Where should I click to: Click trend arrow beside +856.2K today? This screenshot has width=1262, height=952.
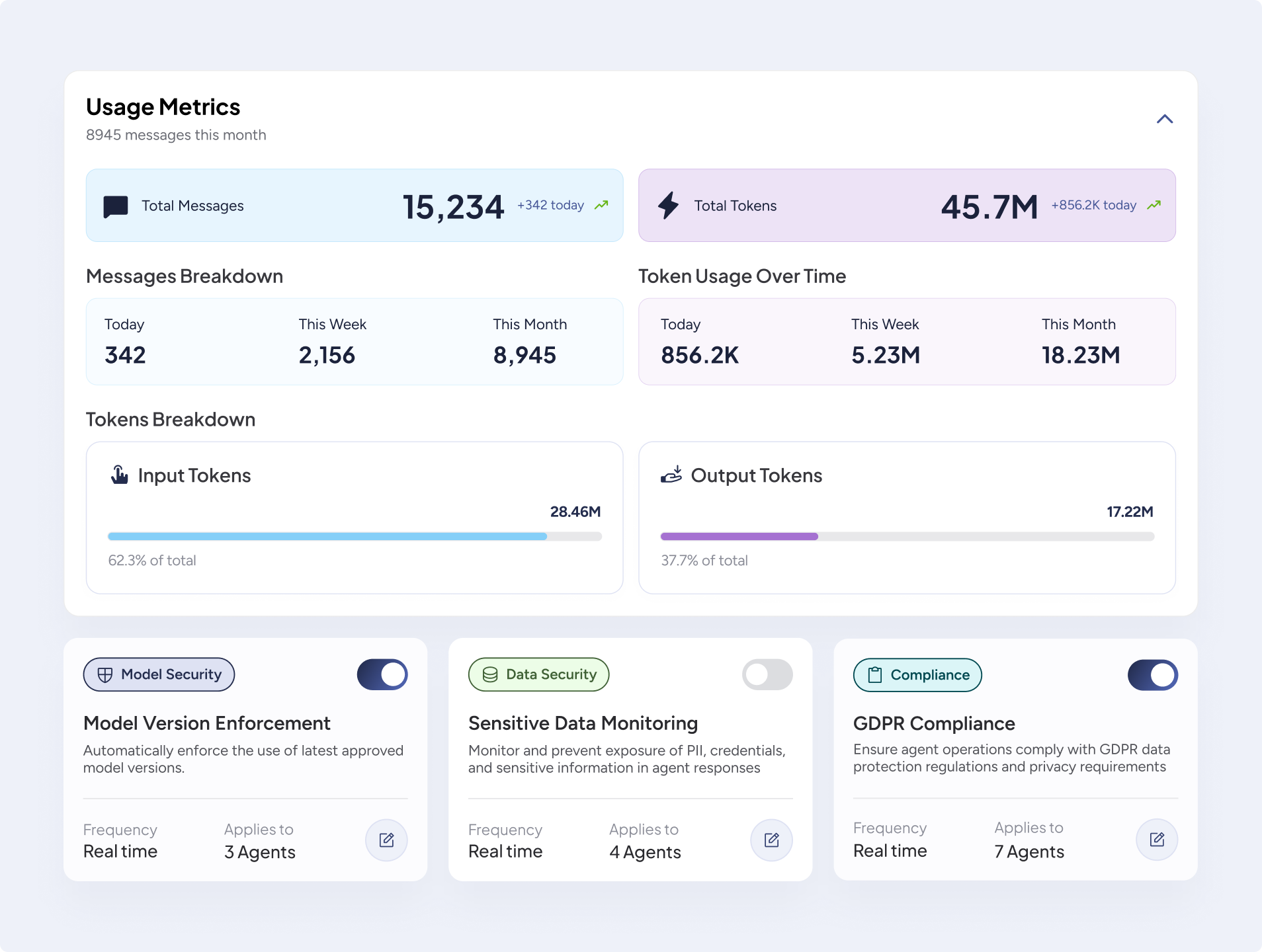point(1154,205)
